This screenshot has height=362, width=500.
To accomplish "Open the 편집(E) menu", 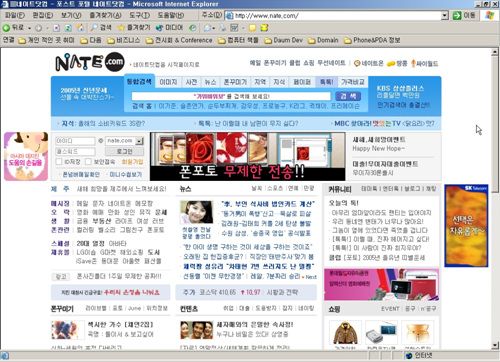I will tap(43, 15).
